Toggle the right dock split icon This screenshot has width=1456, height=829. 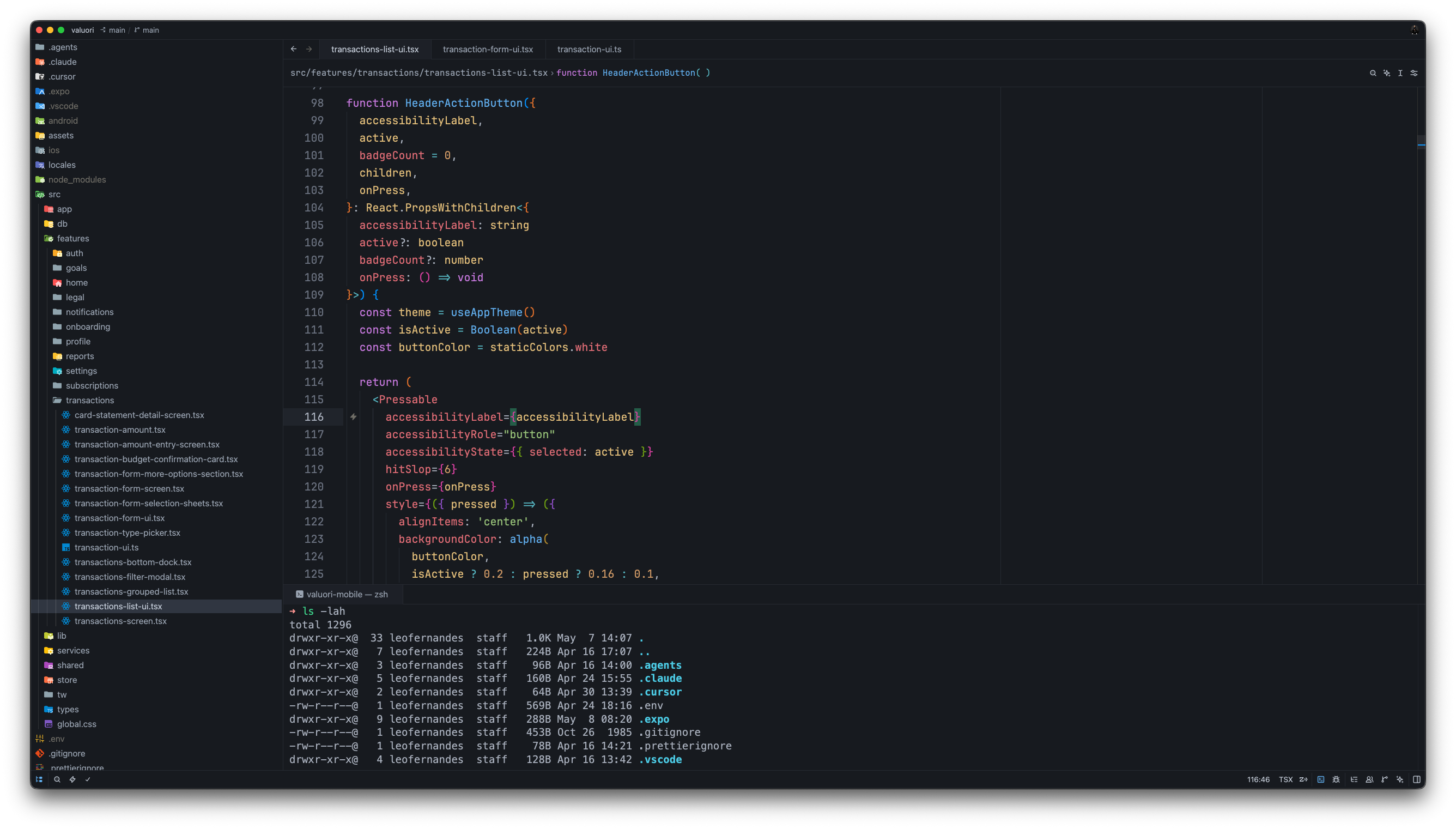(x=1417, y=779)
